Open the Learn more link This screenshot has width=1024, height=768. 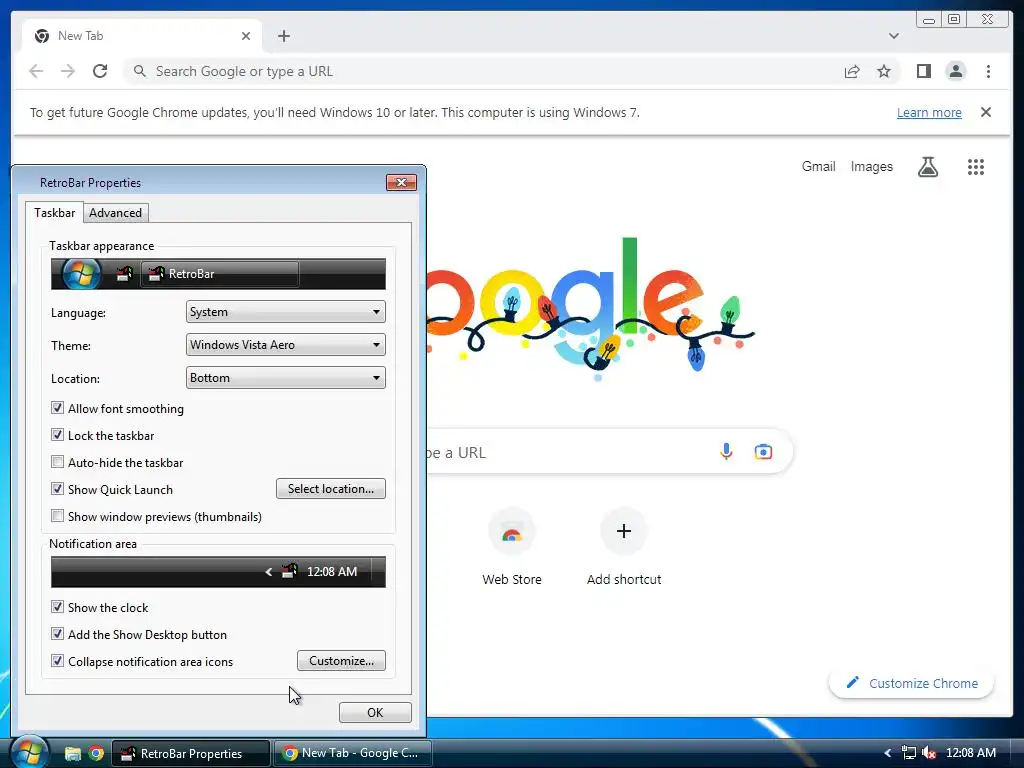(929, 112)
